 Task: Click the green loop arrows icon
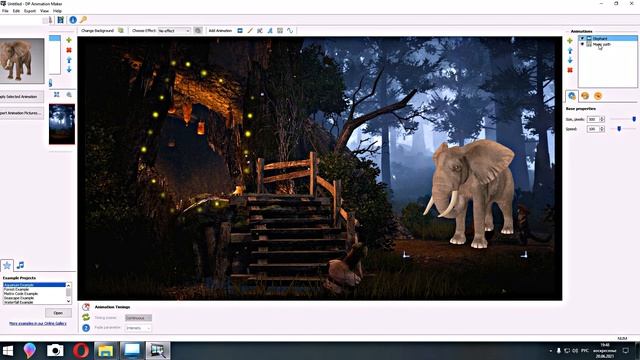pyautogui.click(x=86, y=317)
